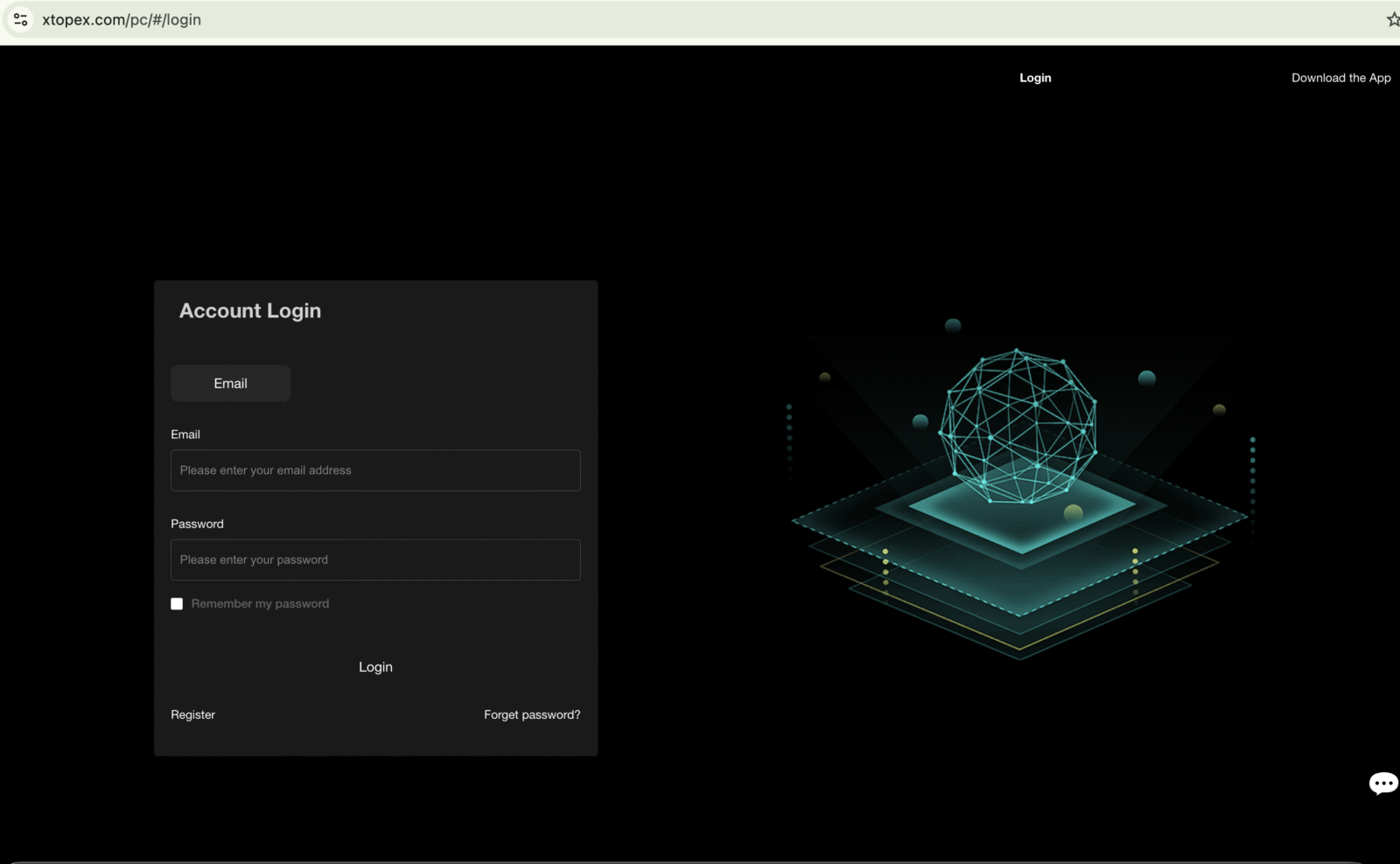The width and height of the screenshot is (1400, 864).
Task: Bookmark this page with the star icon
Action: (x=1392, y=19)
